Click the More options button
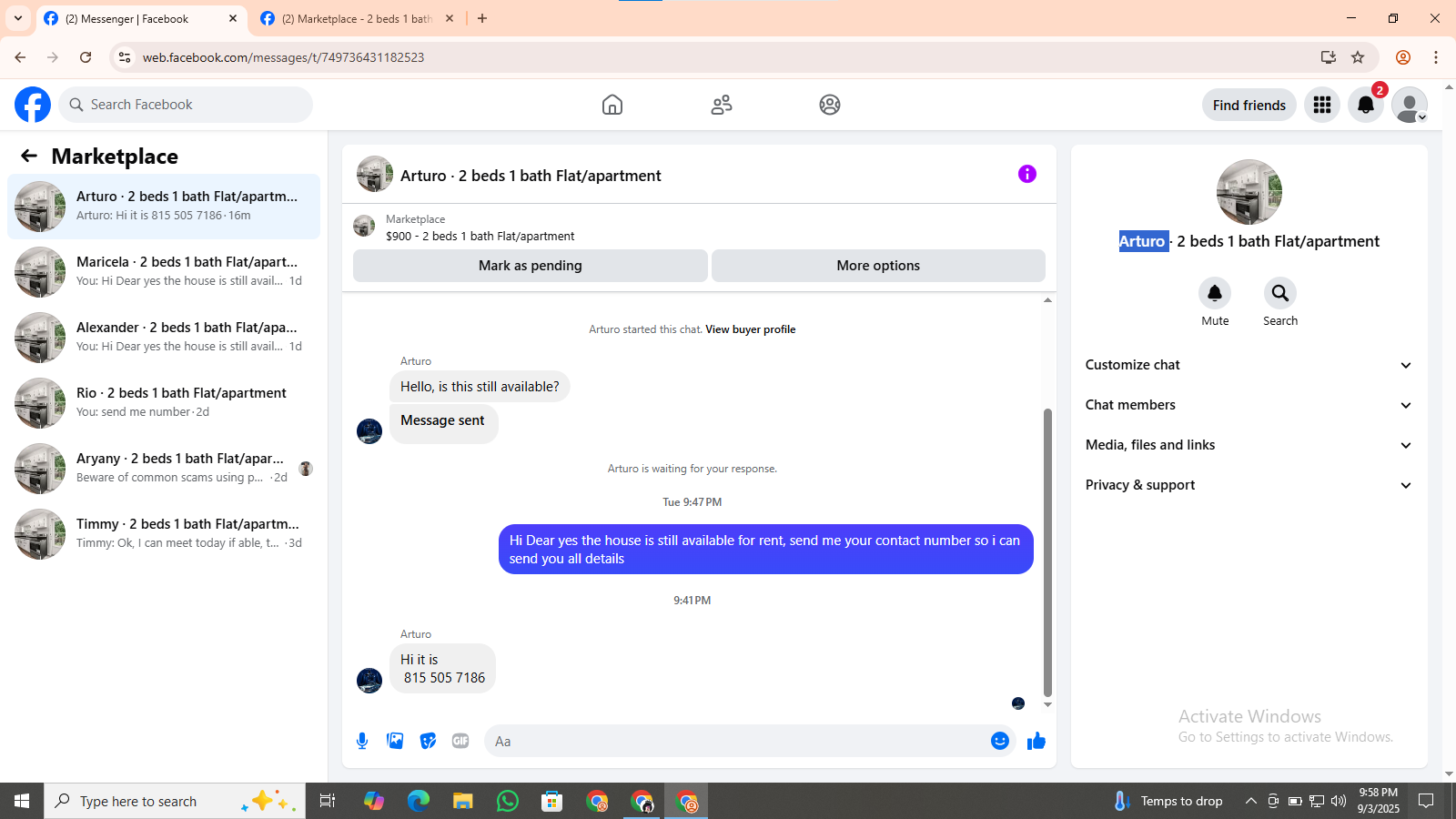The image size is (1456, 819). [878, 266]
